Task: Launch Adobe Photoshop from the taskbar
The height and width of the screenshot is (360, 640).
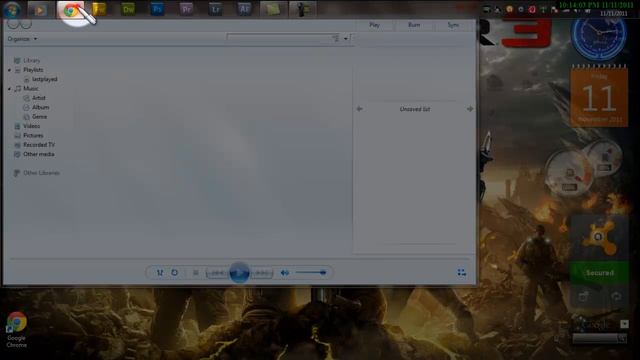Action: click(x=157, y=10)
